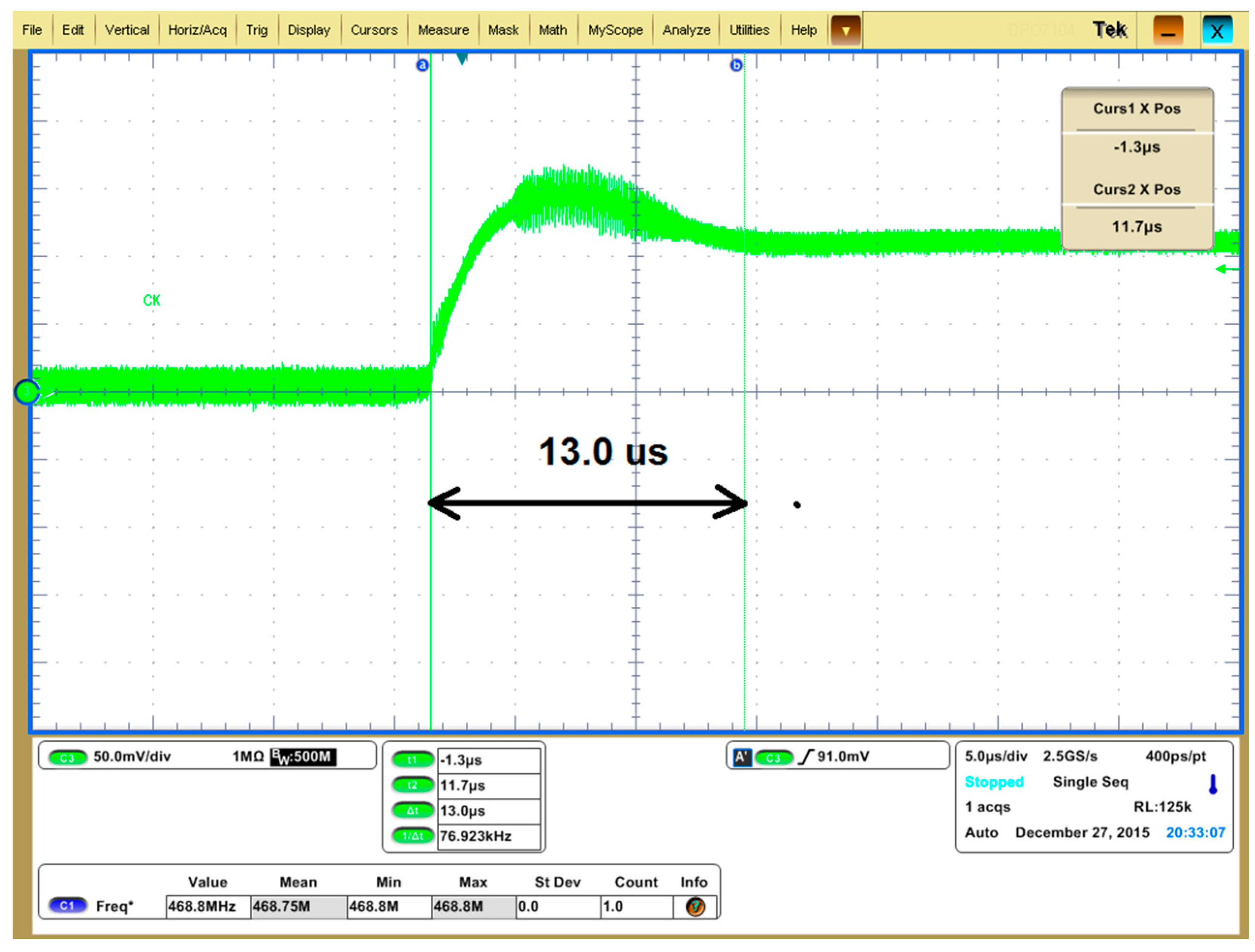Click the blue thermometer temperature icon

coord(1213,784)
